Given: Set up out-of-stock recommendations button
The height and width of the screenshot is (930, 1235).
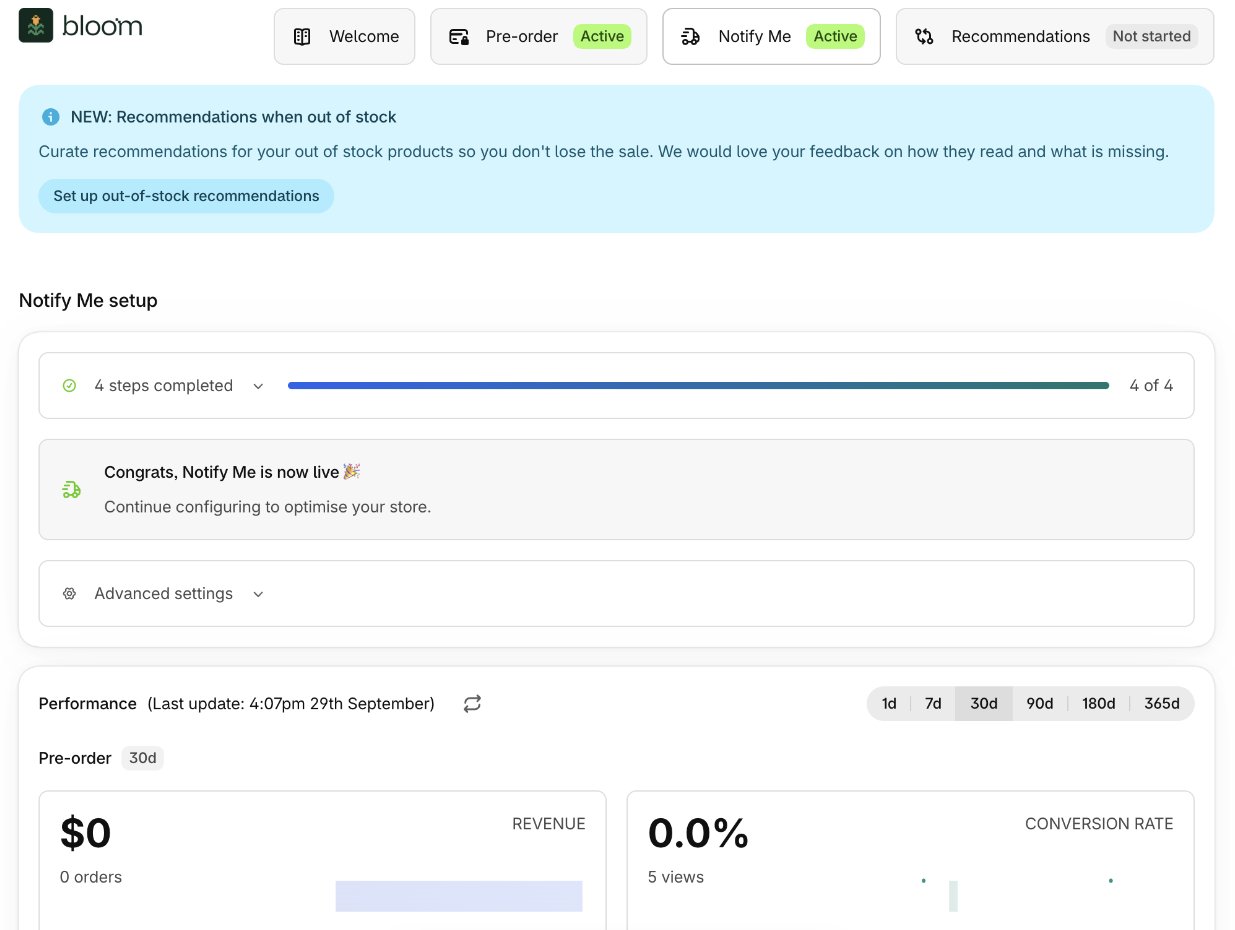Looking at the screenshot, I should point(186,196).
